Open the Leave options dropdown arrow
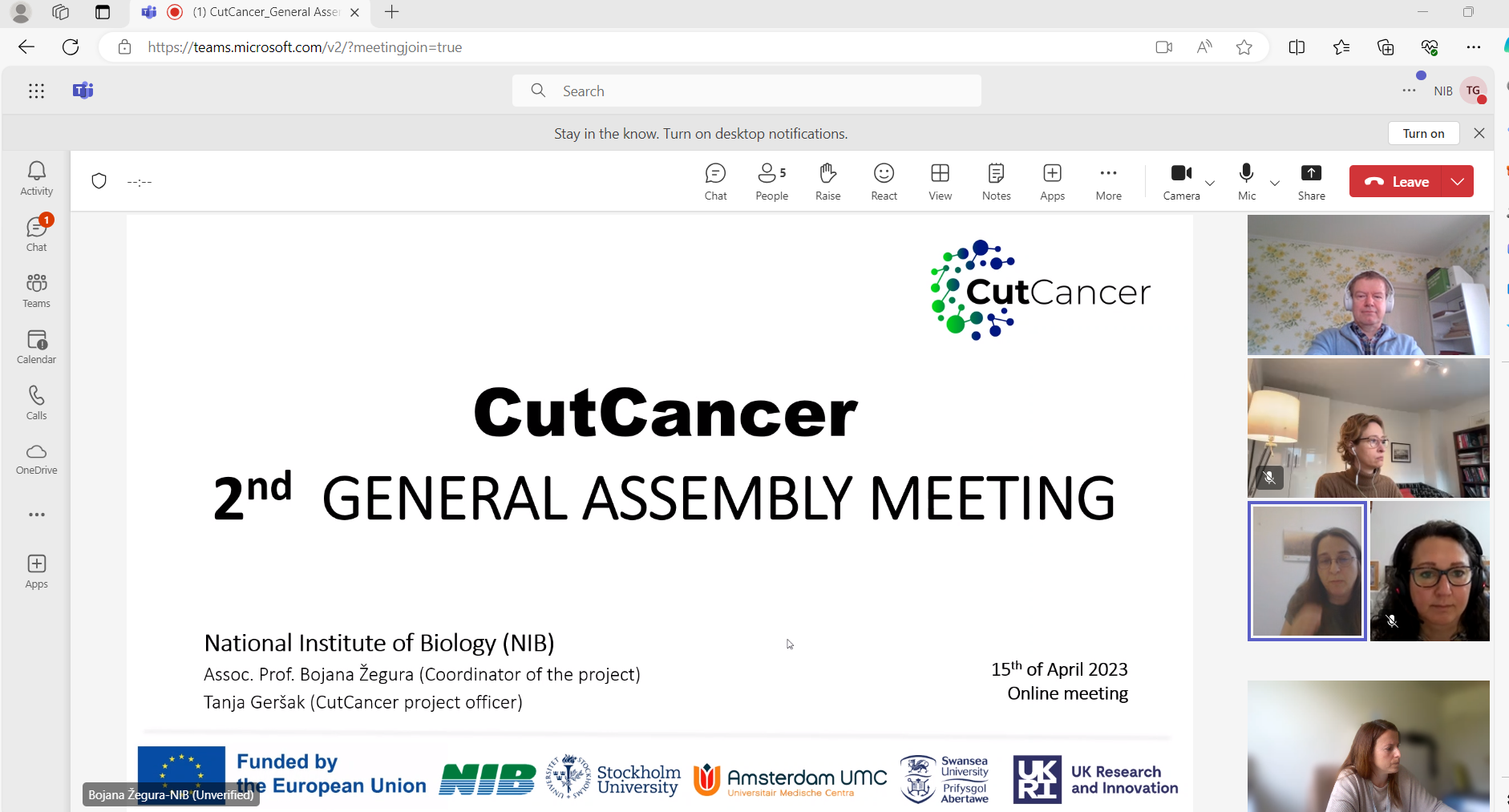The image size is (1509, 812). coord(1458,181)
